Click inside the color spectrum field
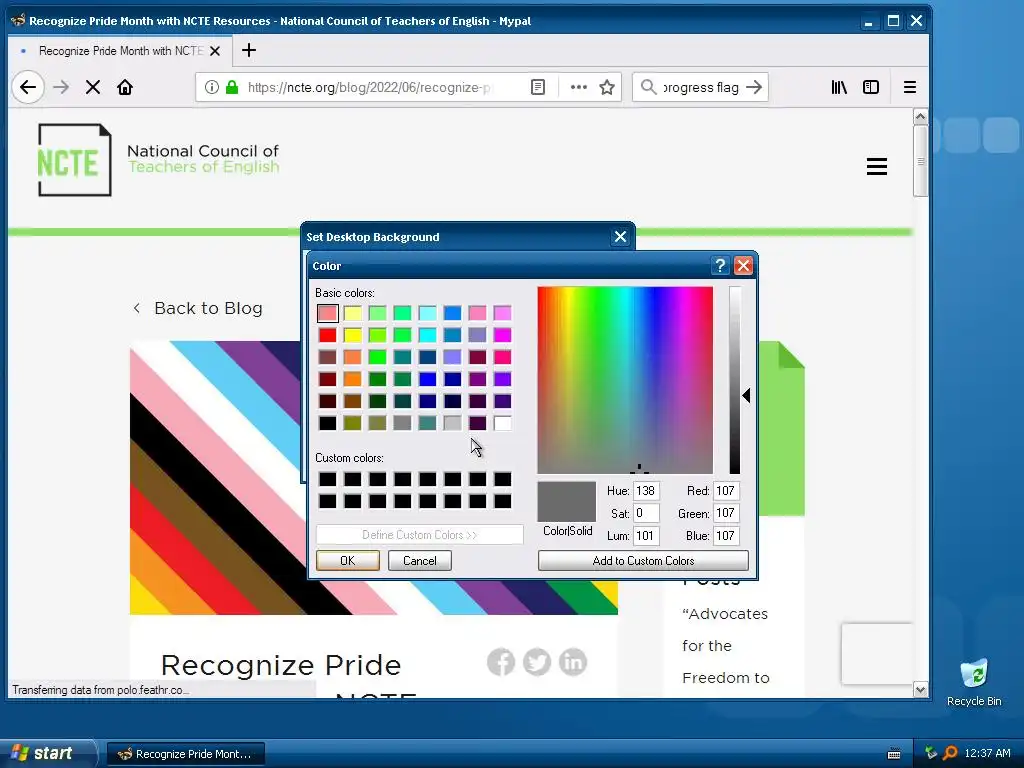The width and height of the screenshot is (1024, 768). click(x=625, y=380)
